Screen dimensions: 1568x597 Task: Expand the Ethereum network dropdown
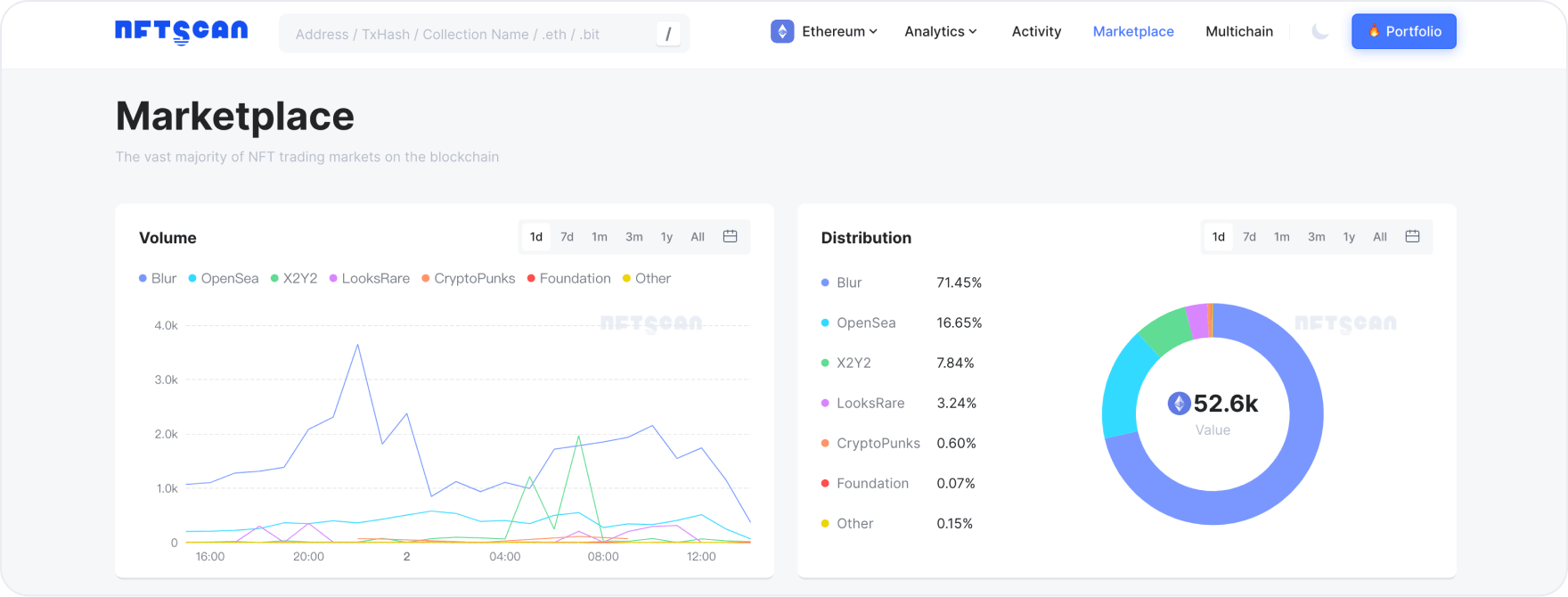[838, 31]
